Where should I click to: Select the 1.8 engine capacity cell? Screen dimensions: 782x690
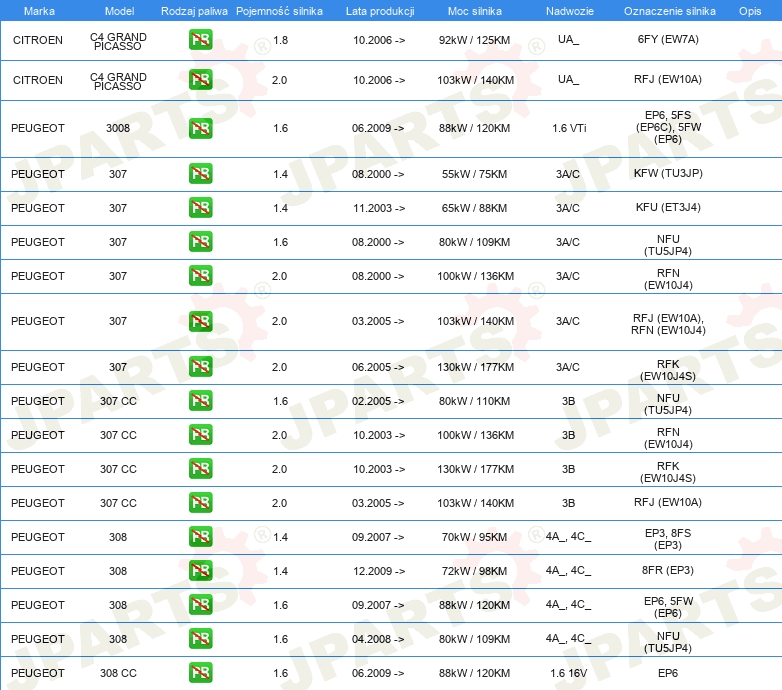click(280, 40)
